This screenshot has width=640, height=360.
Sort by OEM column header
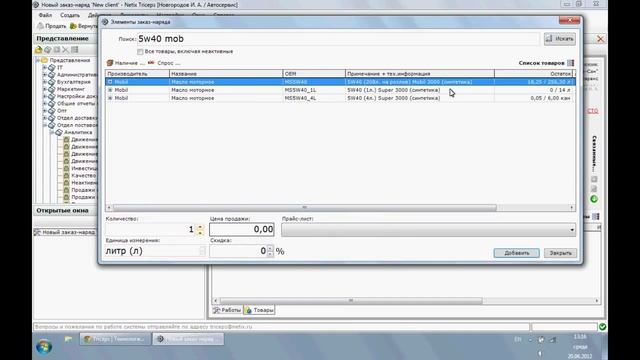[314, 74]
